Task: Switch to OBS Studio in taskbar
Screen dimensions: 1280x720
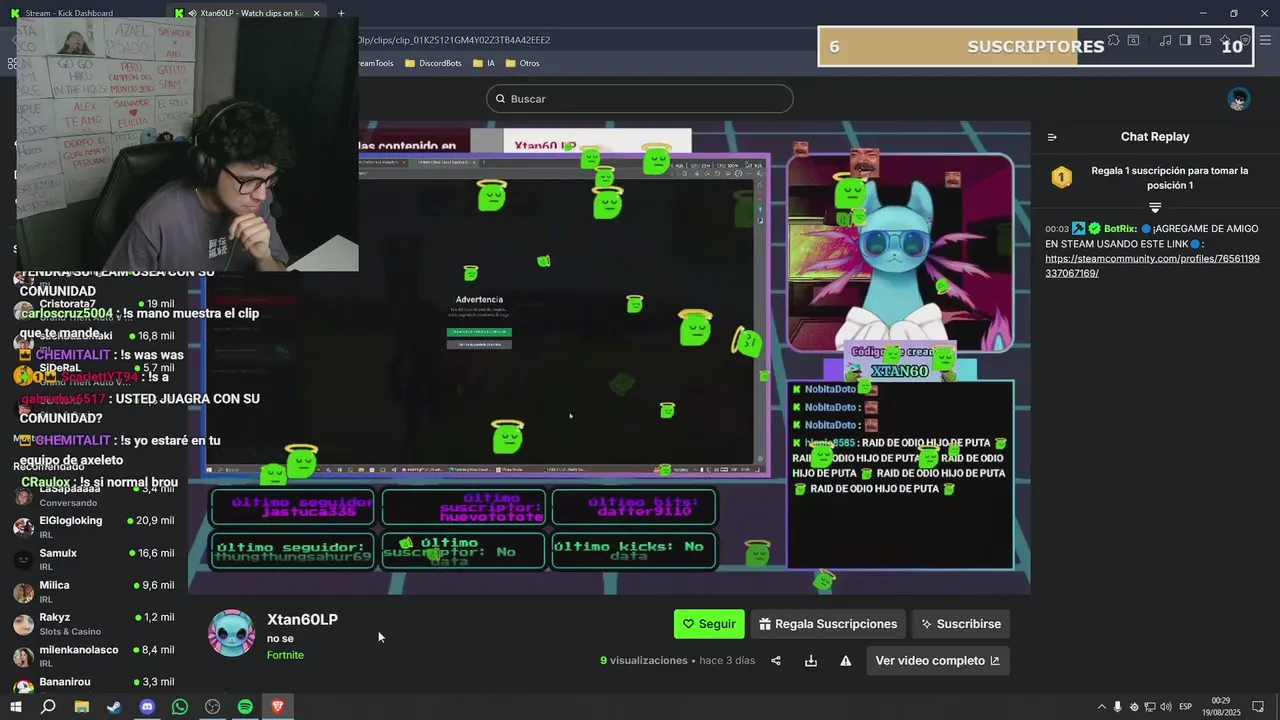Action: point(213,707)
